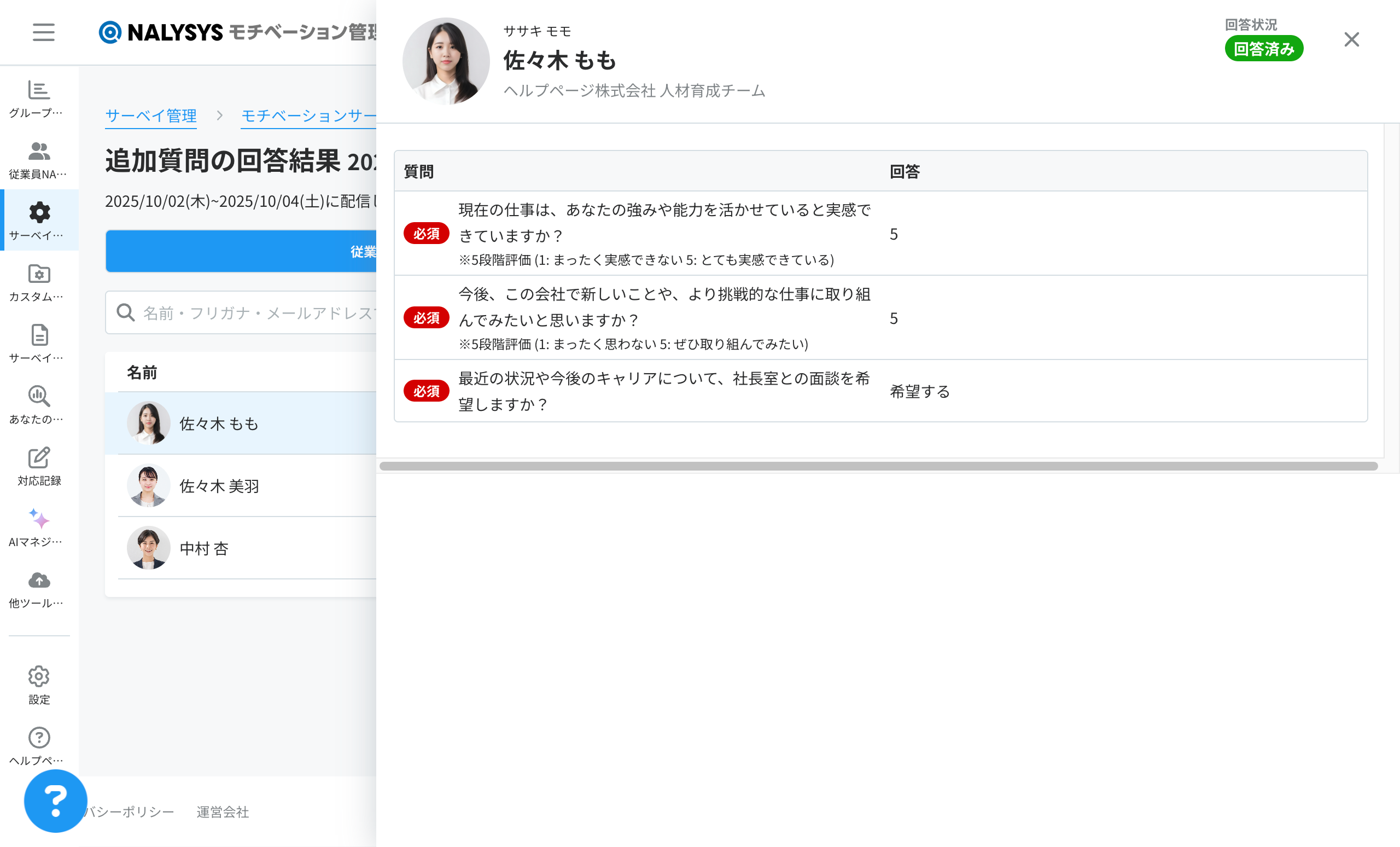The width and height of the screenshot is (1400, 847).
Task: Open the response record (対応記録) icon
Action: pos(39,458)
